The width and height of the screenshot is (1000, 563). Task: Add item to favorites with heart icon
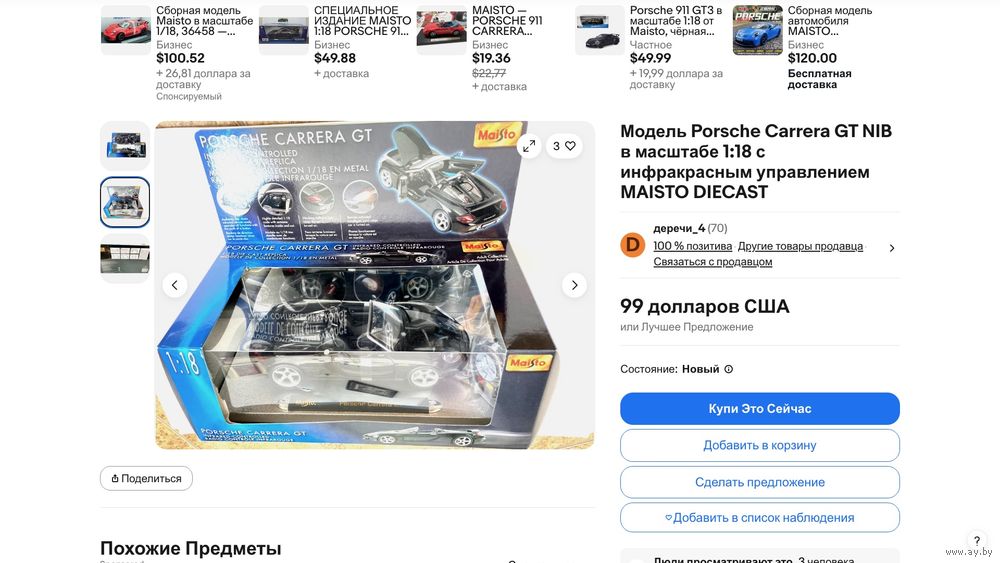564,146
